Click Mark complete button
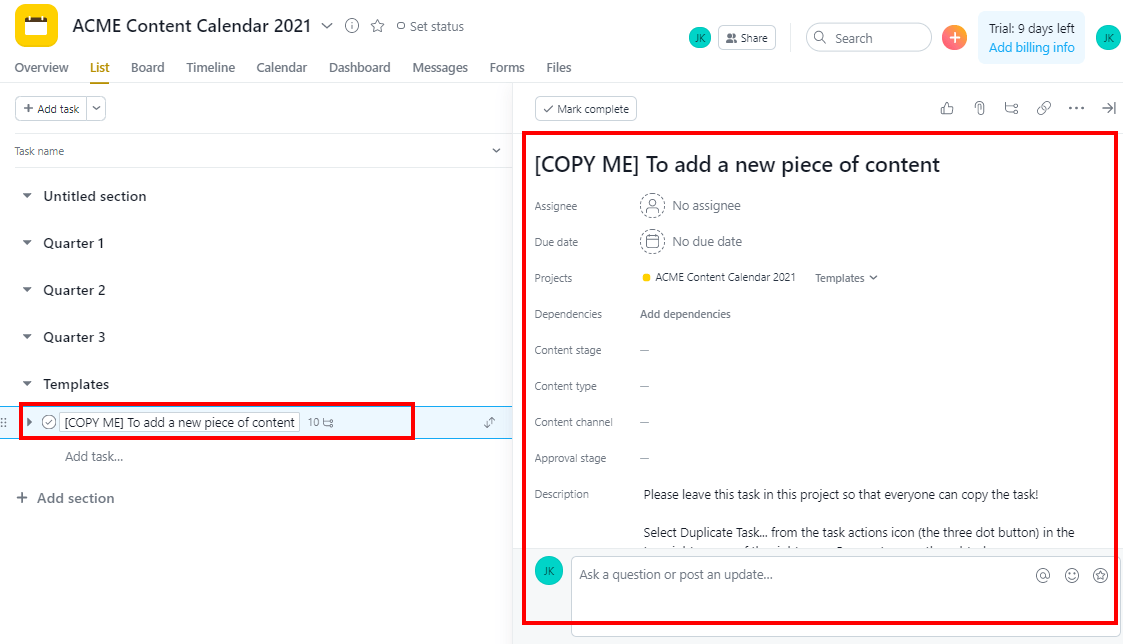 click(x=586, y=109)
